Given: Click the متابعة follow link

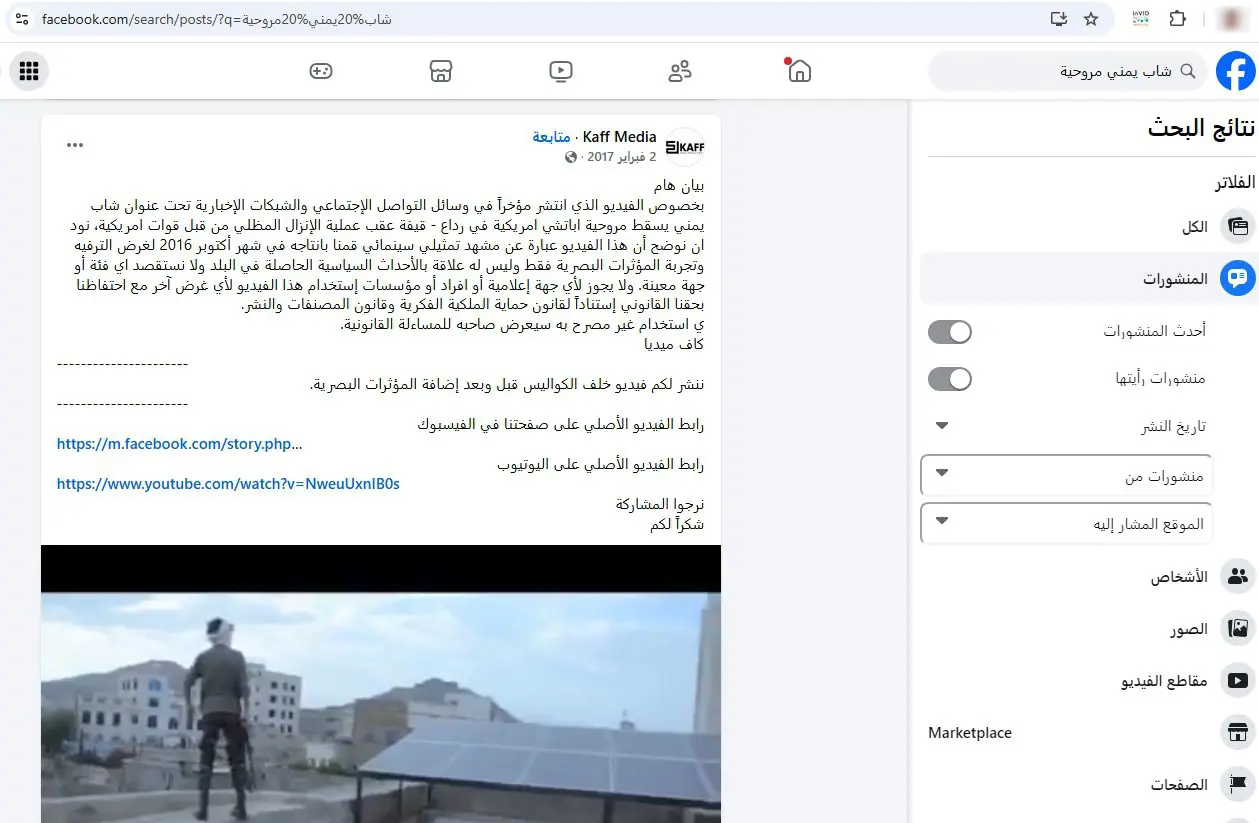Looking at the screenshot, I should point(551,137).
